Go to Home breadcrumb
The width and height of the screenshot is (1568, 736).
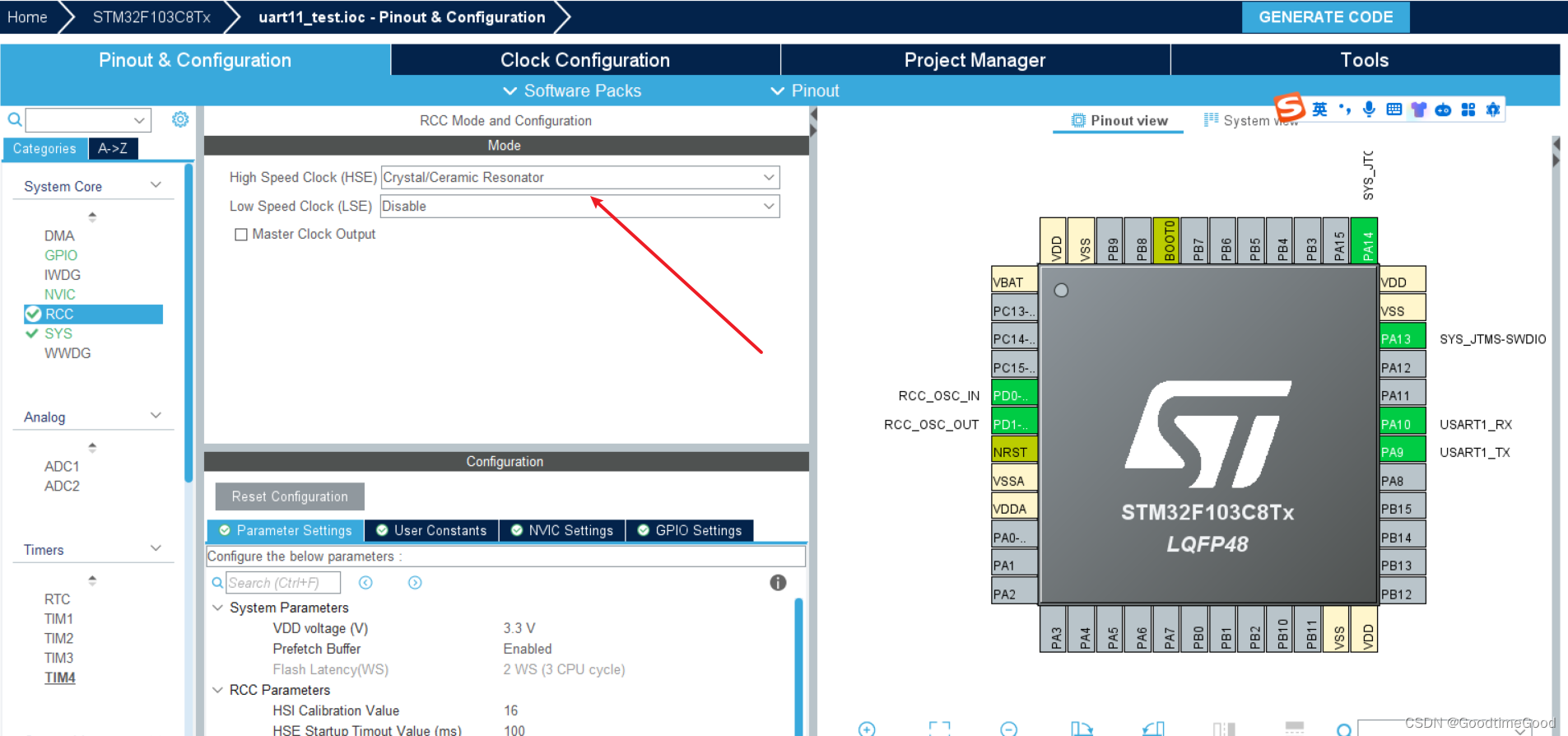pyautogui.click(x=27, y=17)
